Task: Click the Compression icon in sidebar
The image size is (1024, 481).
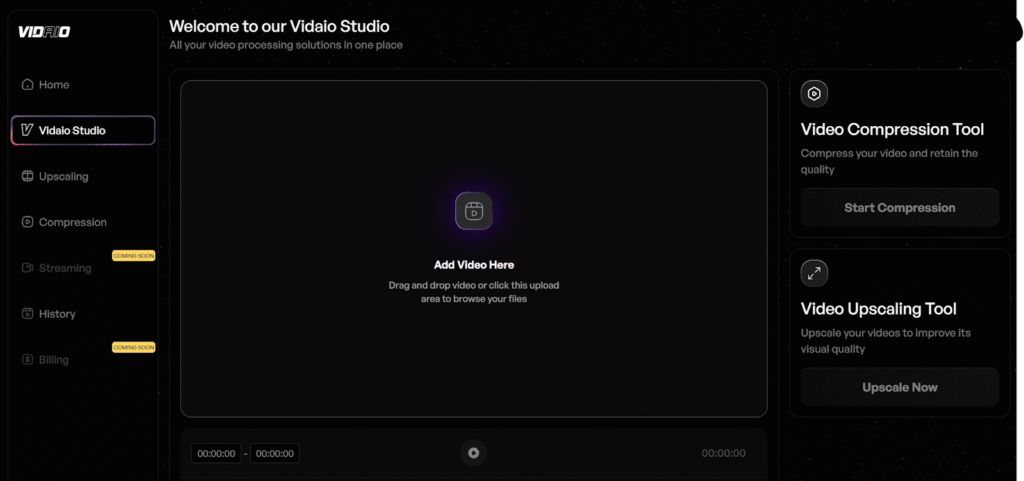Action: 28,223
